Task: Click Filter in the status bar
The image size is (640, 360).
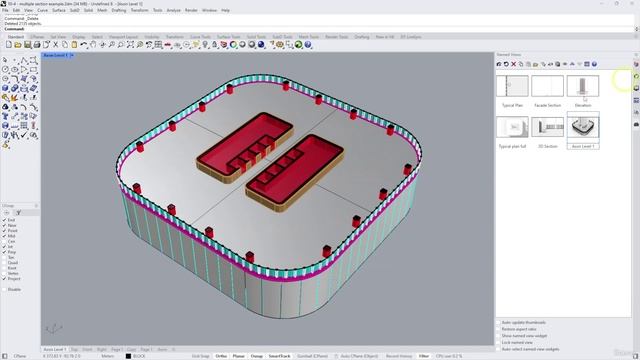Action: 424,356
